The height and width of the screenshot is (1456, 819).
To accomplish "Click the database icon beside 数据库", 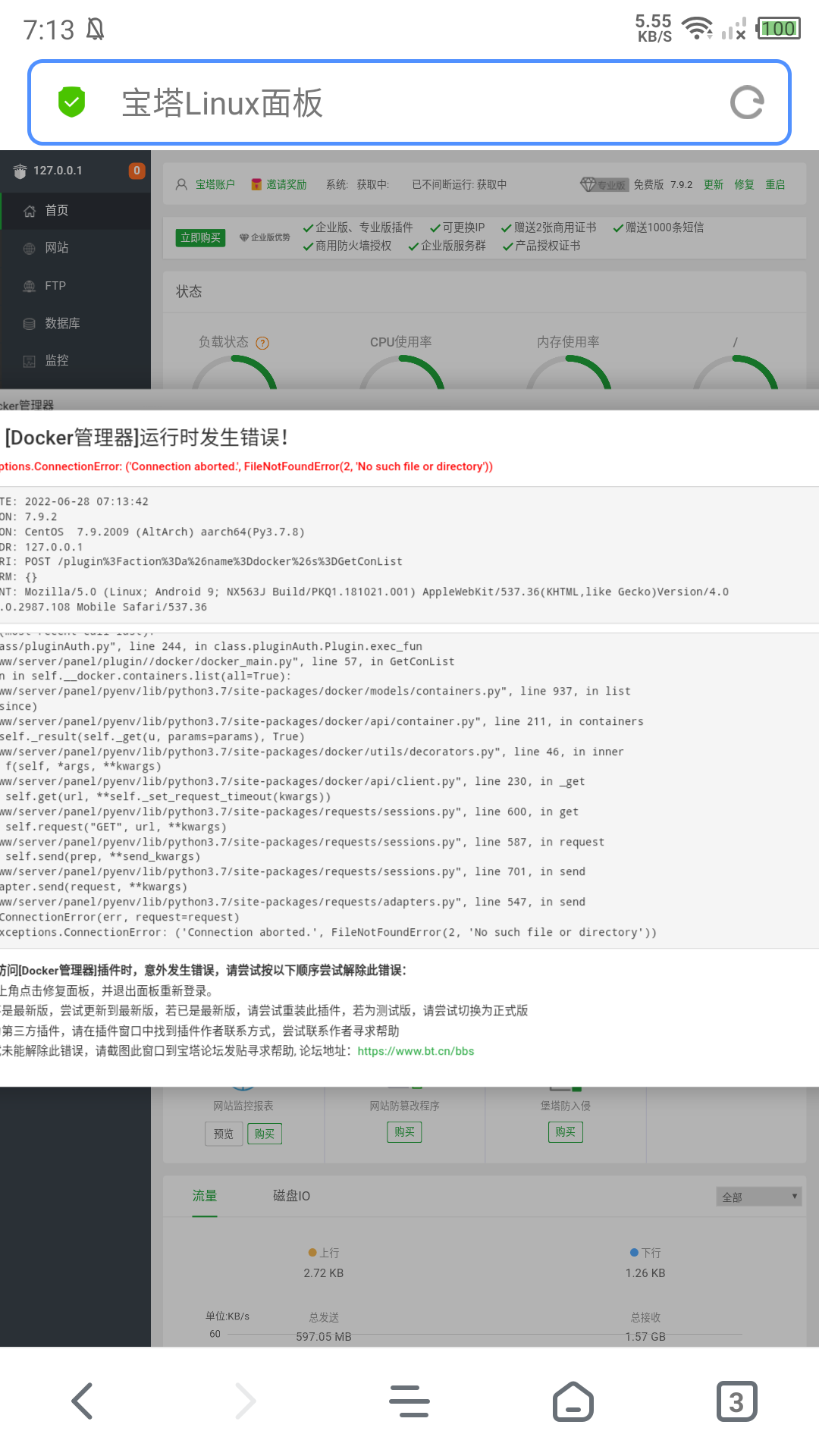I will (30, 324).
